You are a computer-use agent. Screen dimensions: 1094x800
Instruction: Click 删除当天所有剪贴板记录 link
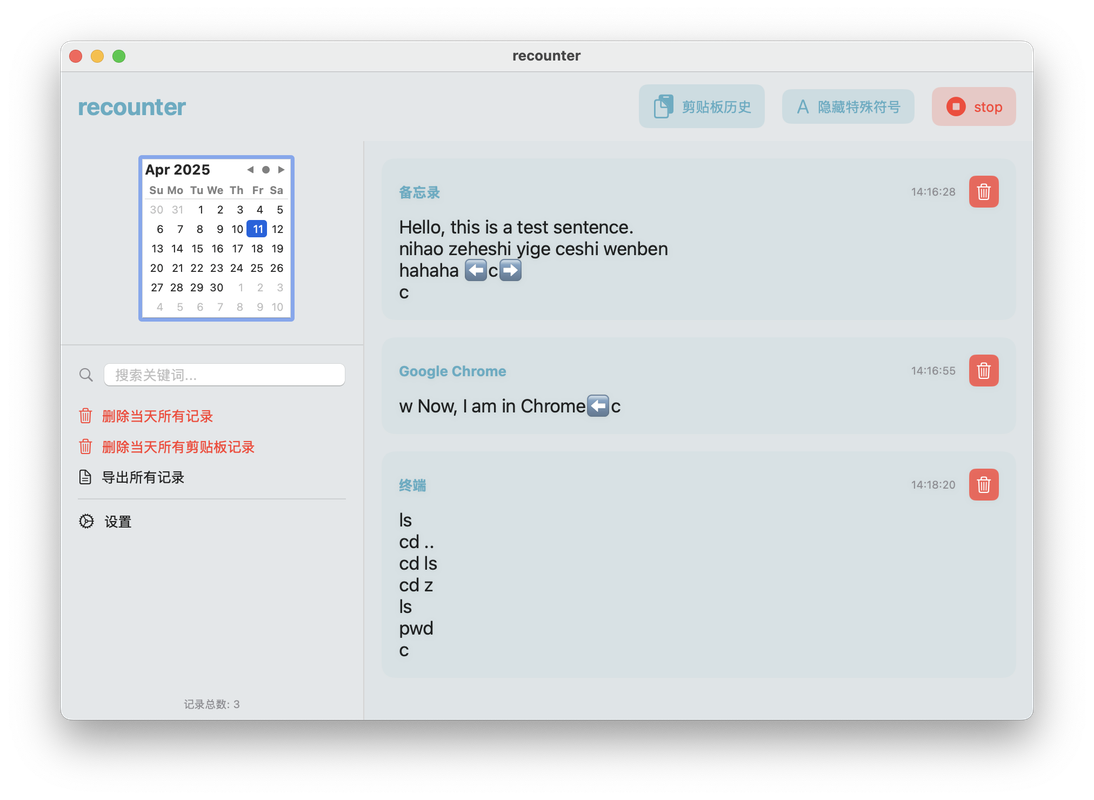tap(179, 447)
